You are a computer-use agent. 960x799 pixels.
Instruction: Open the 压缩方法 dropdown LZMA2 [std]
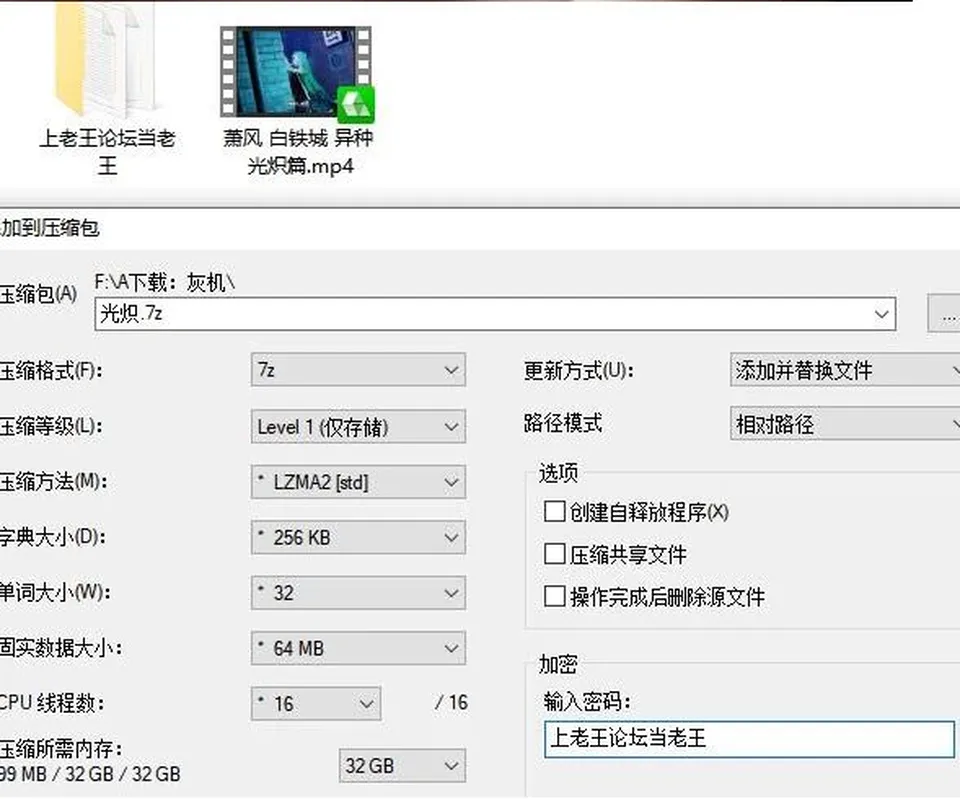358,482
